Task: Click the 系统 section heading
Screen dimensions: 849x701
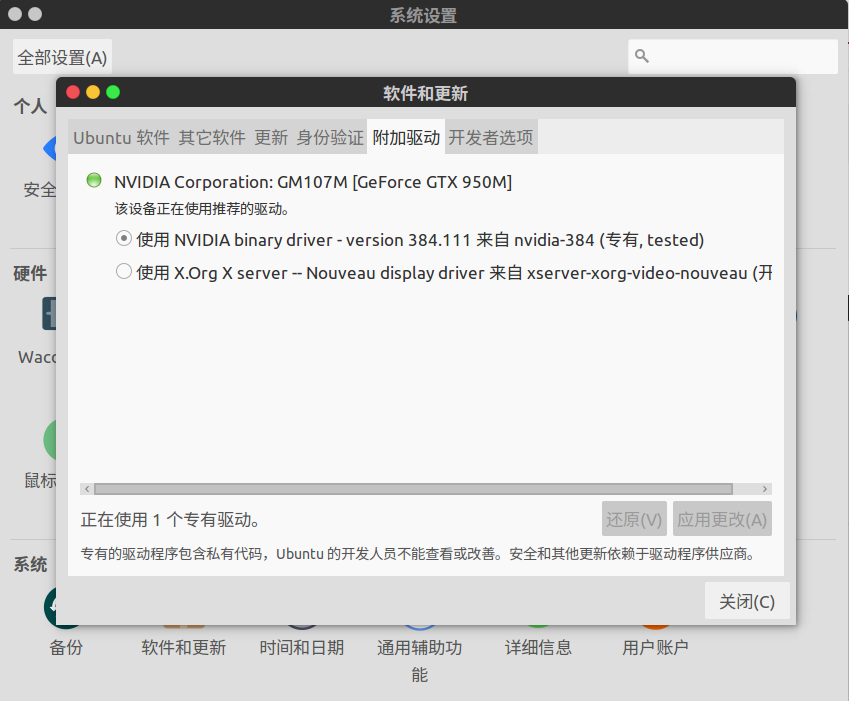Action: [x=30, y=564]
